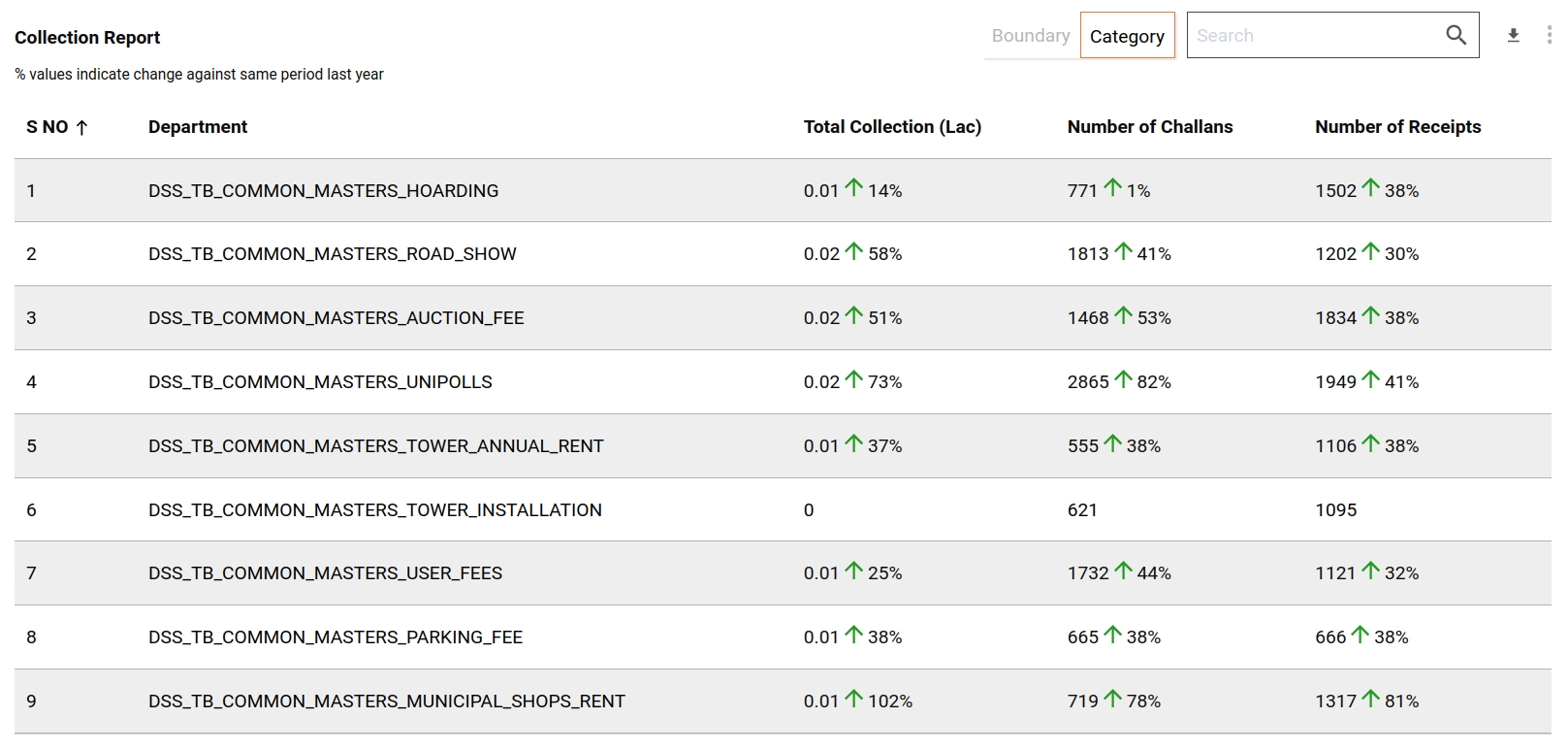Open the three-dot more options menu
The width and height of the screenshot is (1568, 751).
(x=1548, y=36)
